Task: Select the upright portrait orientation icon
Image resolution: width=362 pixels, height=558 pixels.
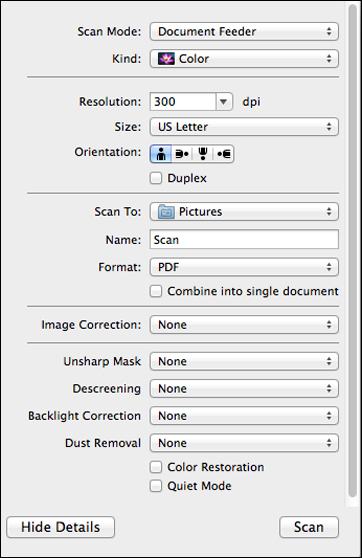Action: tap(161, 154)
